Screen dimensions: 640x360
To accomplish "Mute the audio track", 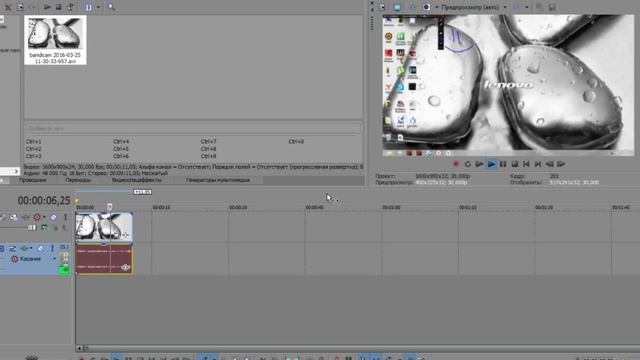I will pyautogui.click(x=41, y=248).
